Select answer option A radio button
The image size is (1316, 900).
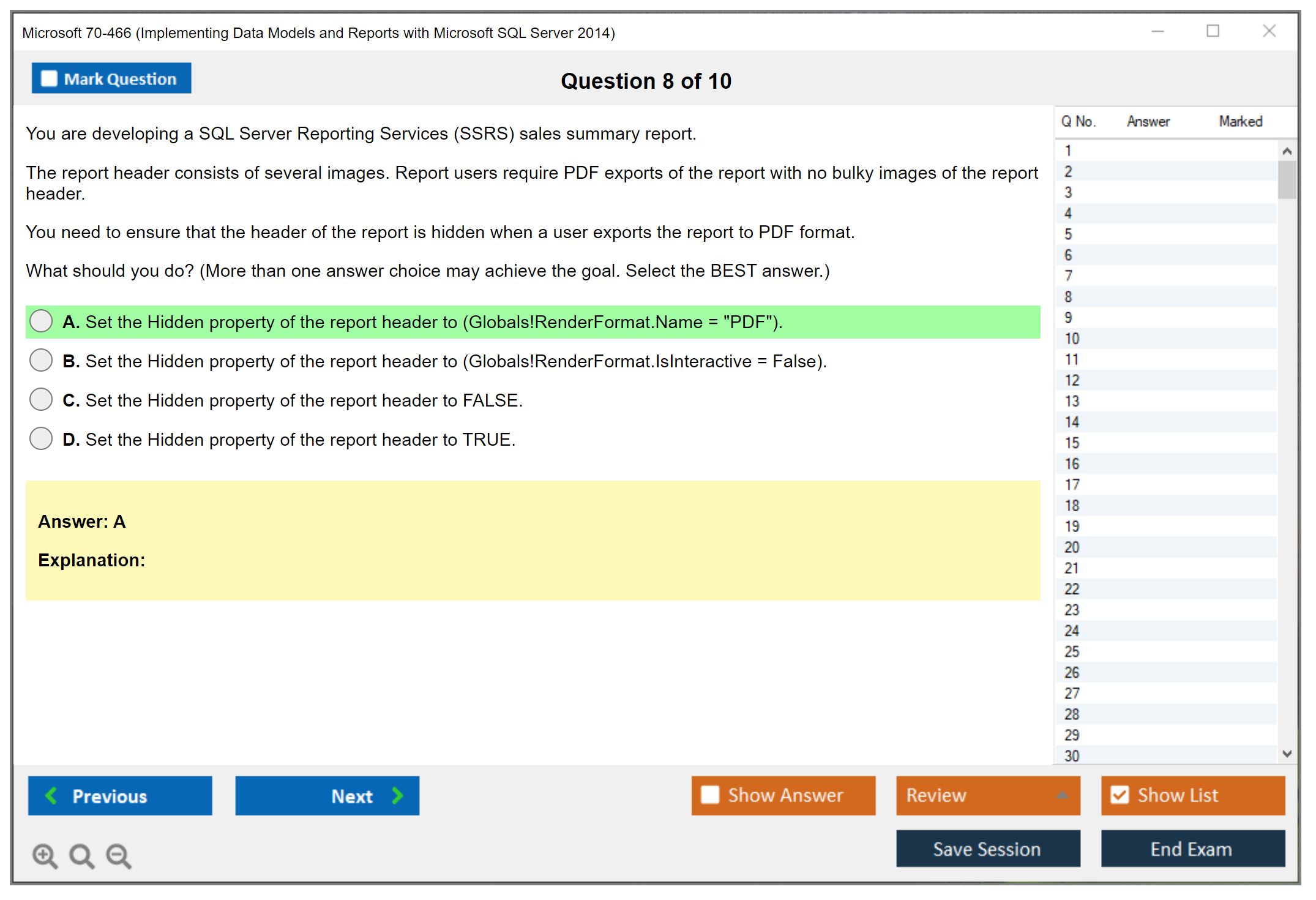pos(41,321)
